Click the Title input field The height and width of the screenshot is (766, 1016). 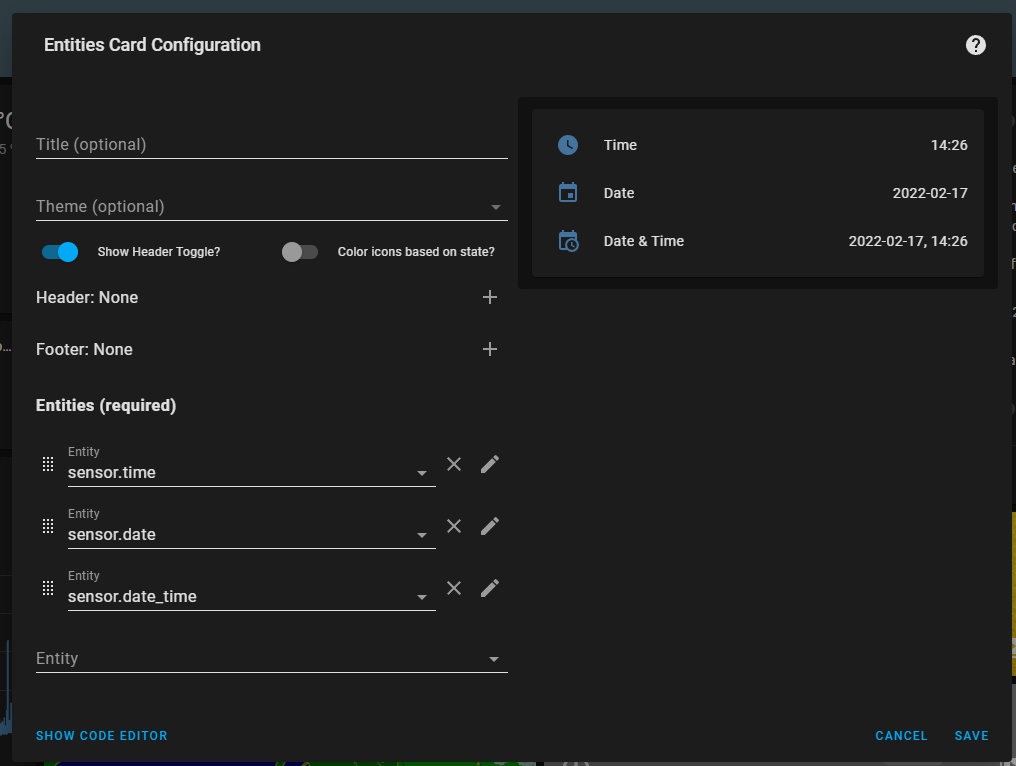pos(271,145)
